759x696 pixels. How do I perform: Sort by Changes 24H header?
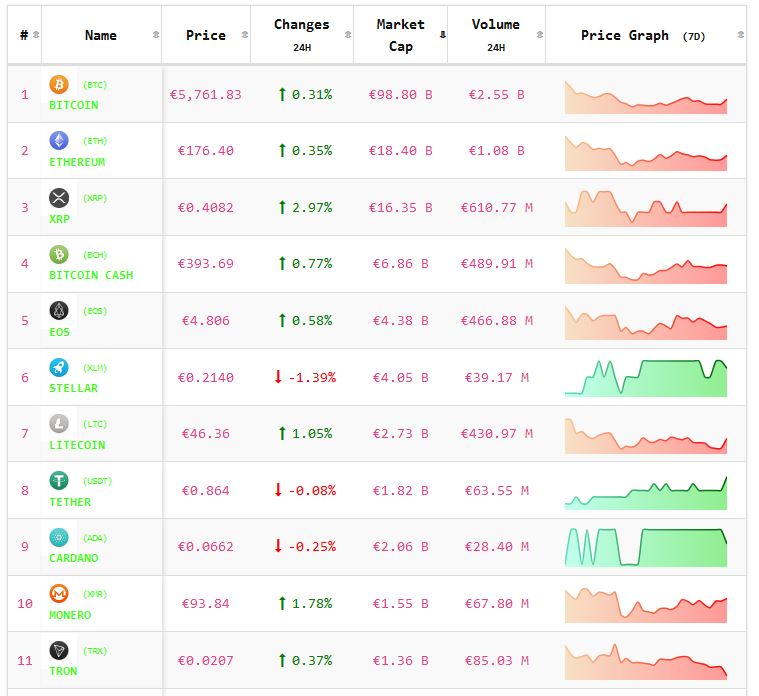point(301,35)
